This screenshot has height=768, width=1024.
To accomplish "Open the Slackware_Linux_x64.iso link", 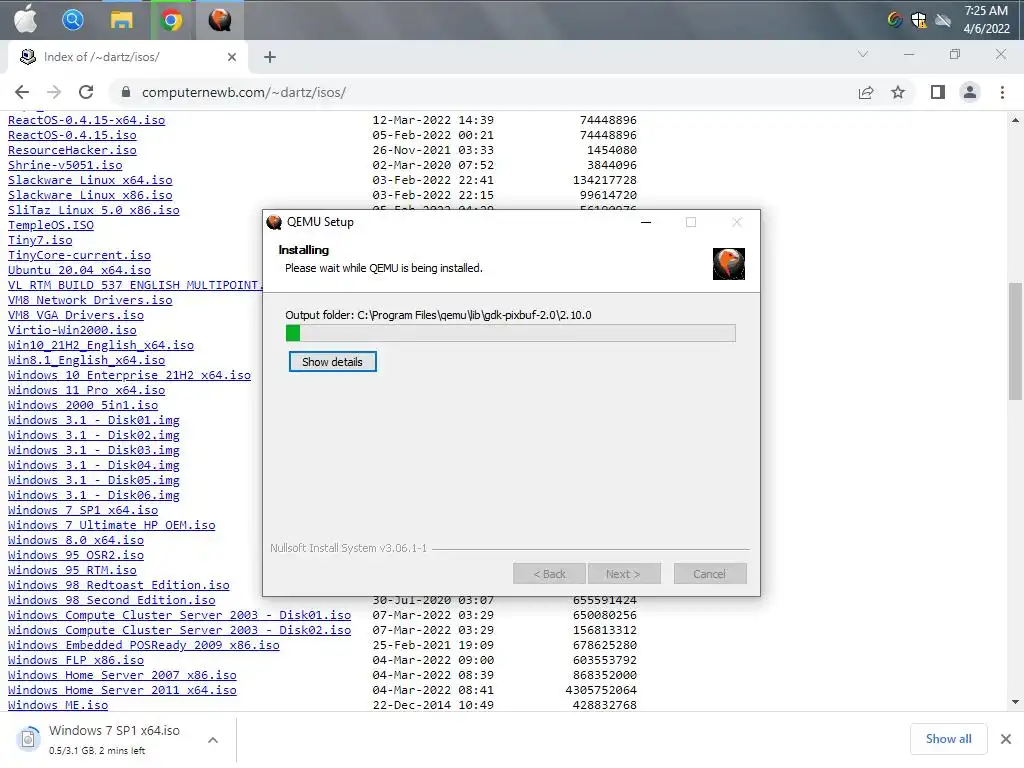I will click(90, 180).
